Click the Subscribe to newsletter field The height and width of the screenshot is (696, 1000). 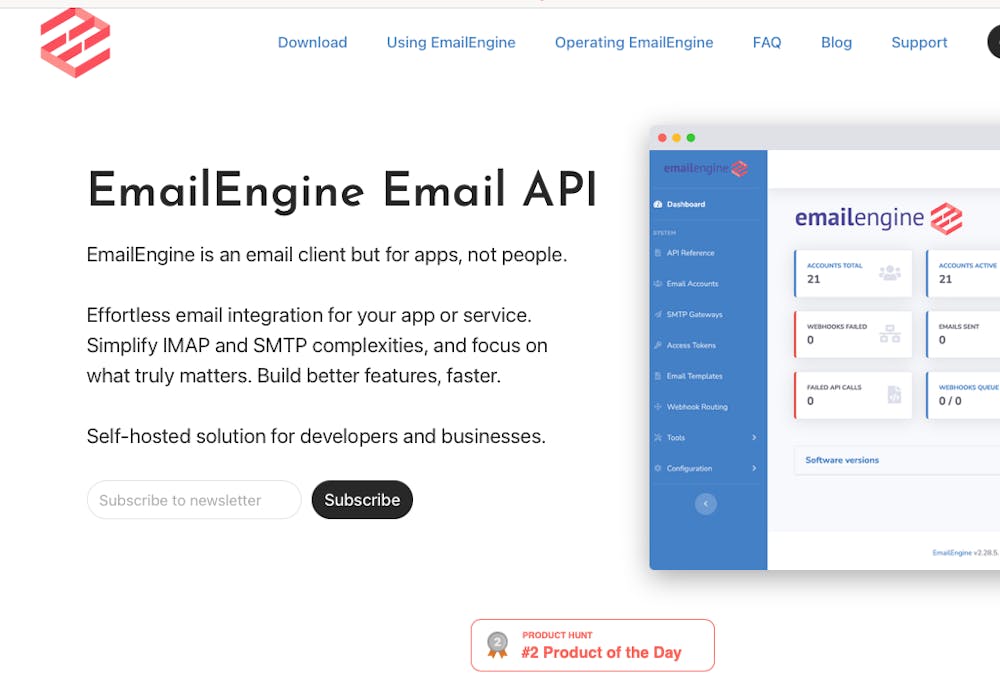pos(194,500)
